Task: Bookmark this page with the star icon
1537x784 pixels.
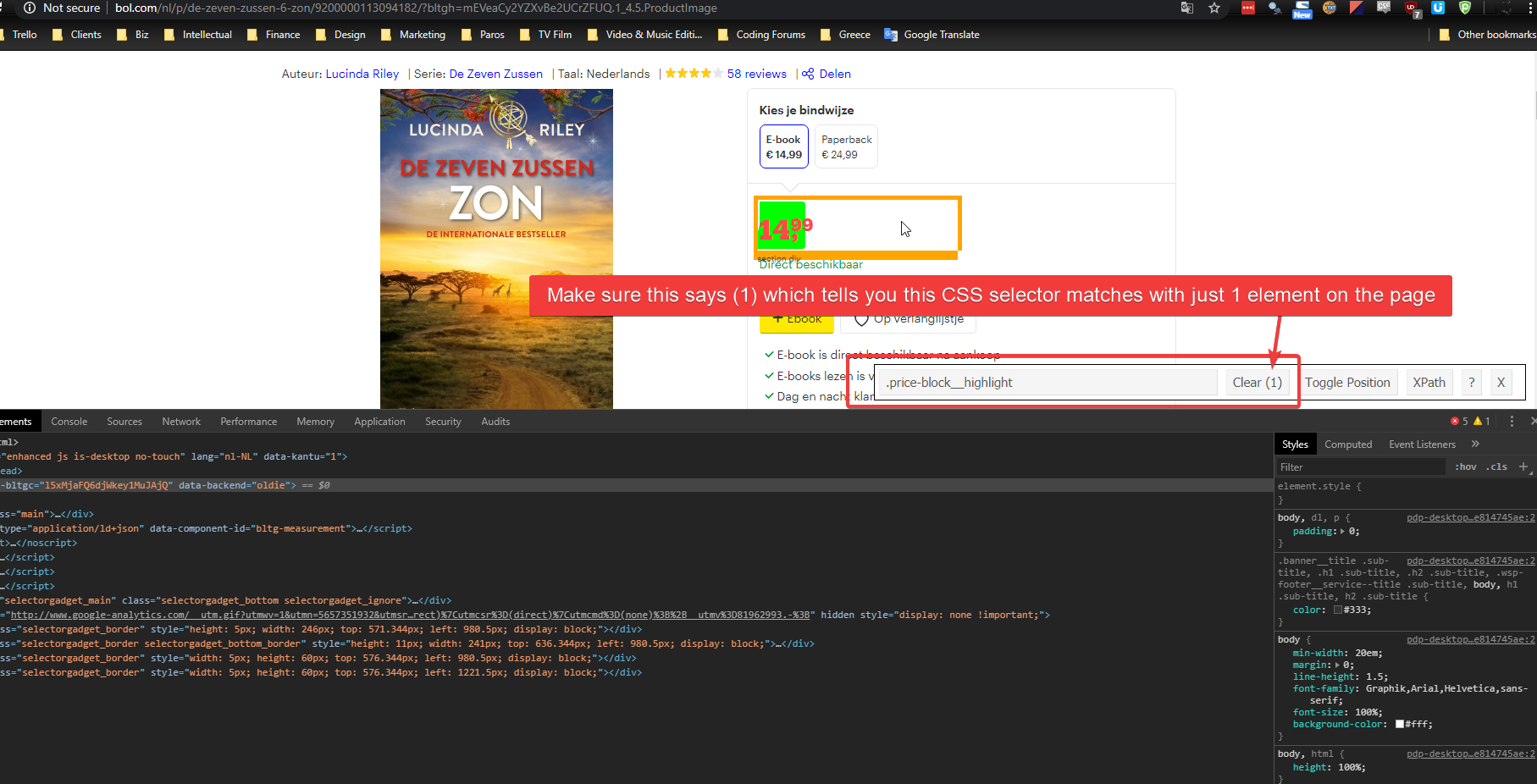Action: click(1214, 8)
